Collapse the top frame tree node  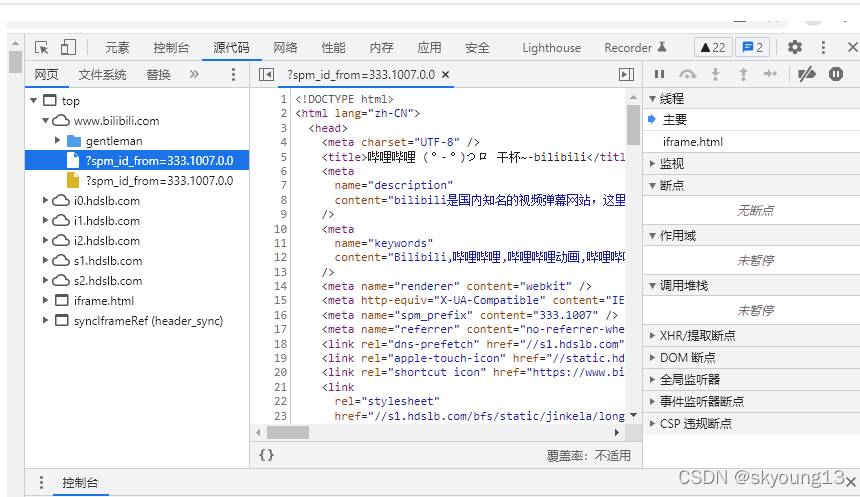pos(33,100)
